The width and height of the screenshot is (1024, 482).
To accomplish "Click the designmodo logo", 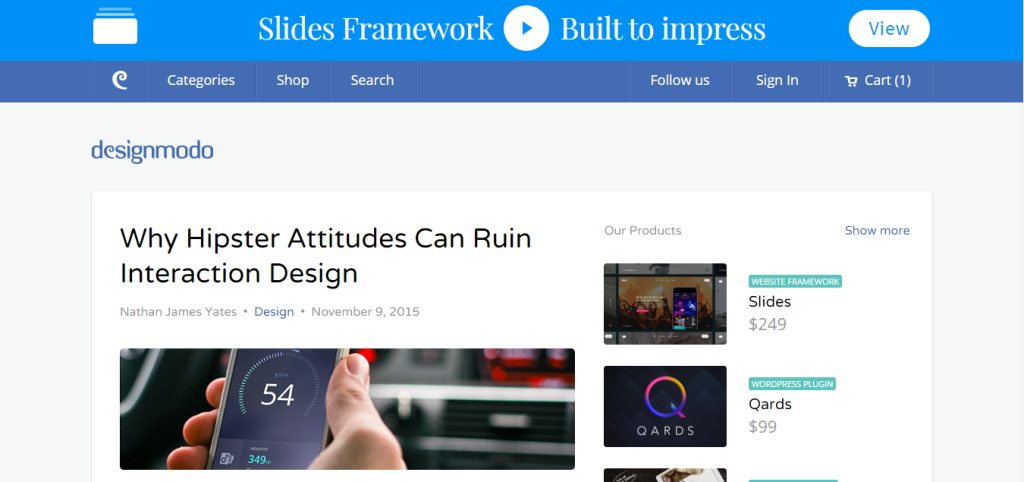I will pos(152,151).
